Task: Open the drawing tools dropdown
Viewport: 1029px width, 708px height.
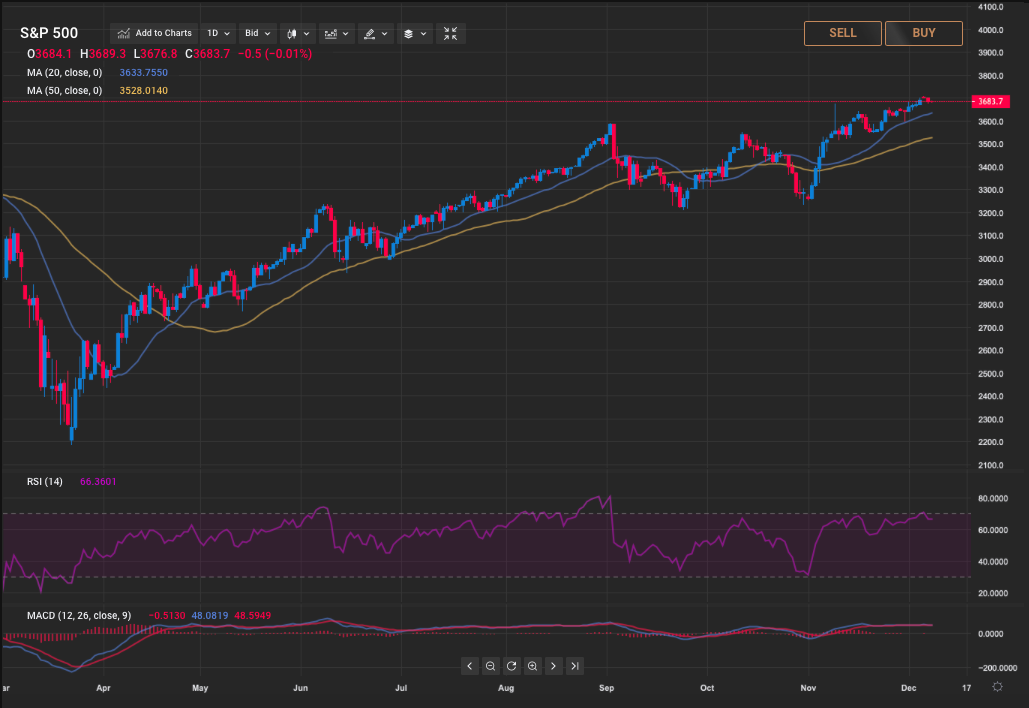Action: pyautogui.click(x=376, y=33)
